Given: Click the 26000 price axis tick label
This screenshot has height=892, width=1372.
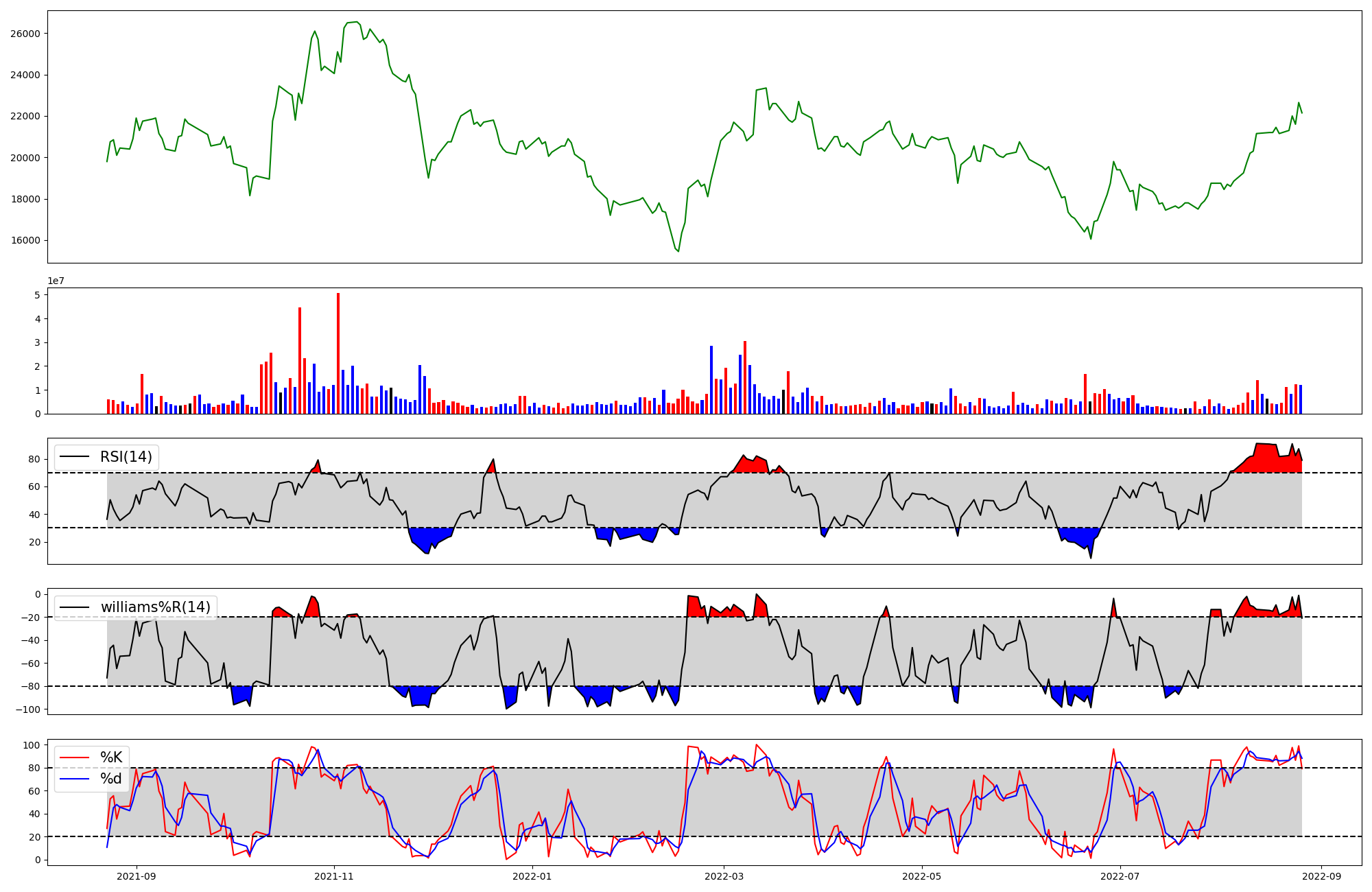Looking at the screenshot, I should pyautogui.click(x=24, y=34).
